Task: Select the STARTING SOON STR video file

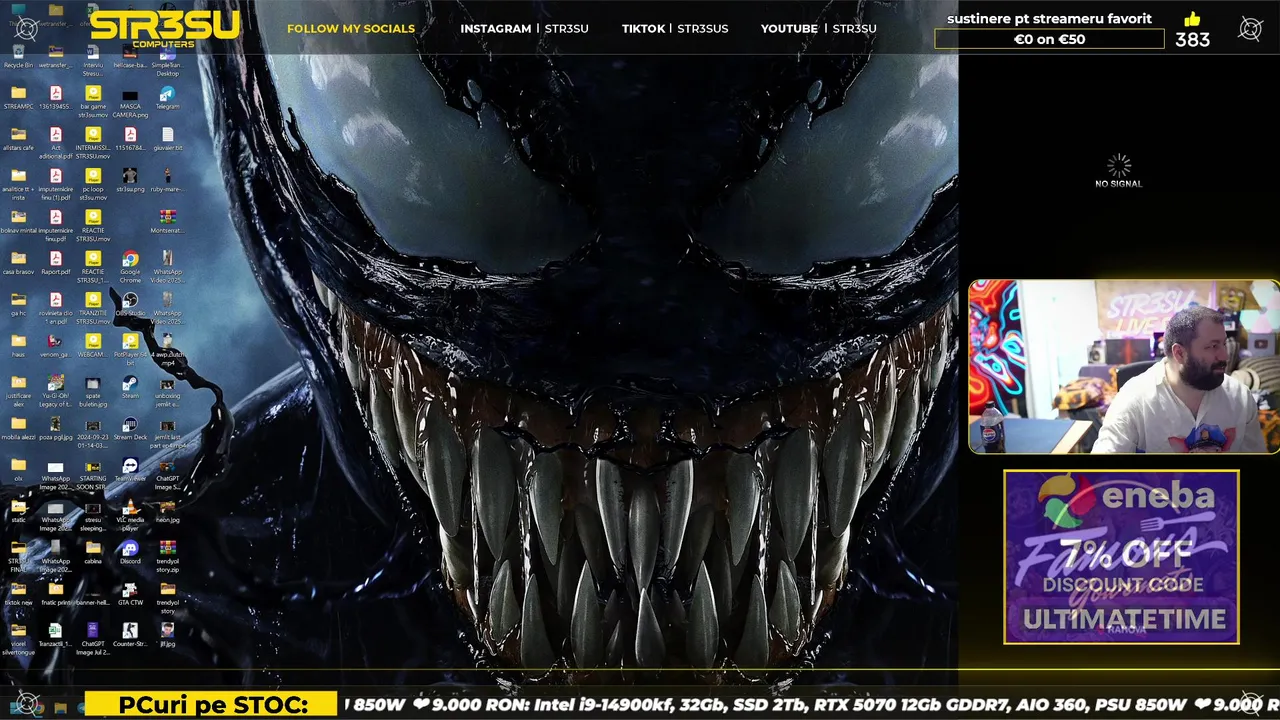Action: pyautogui.click(x=93, y=474)
